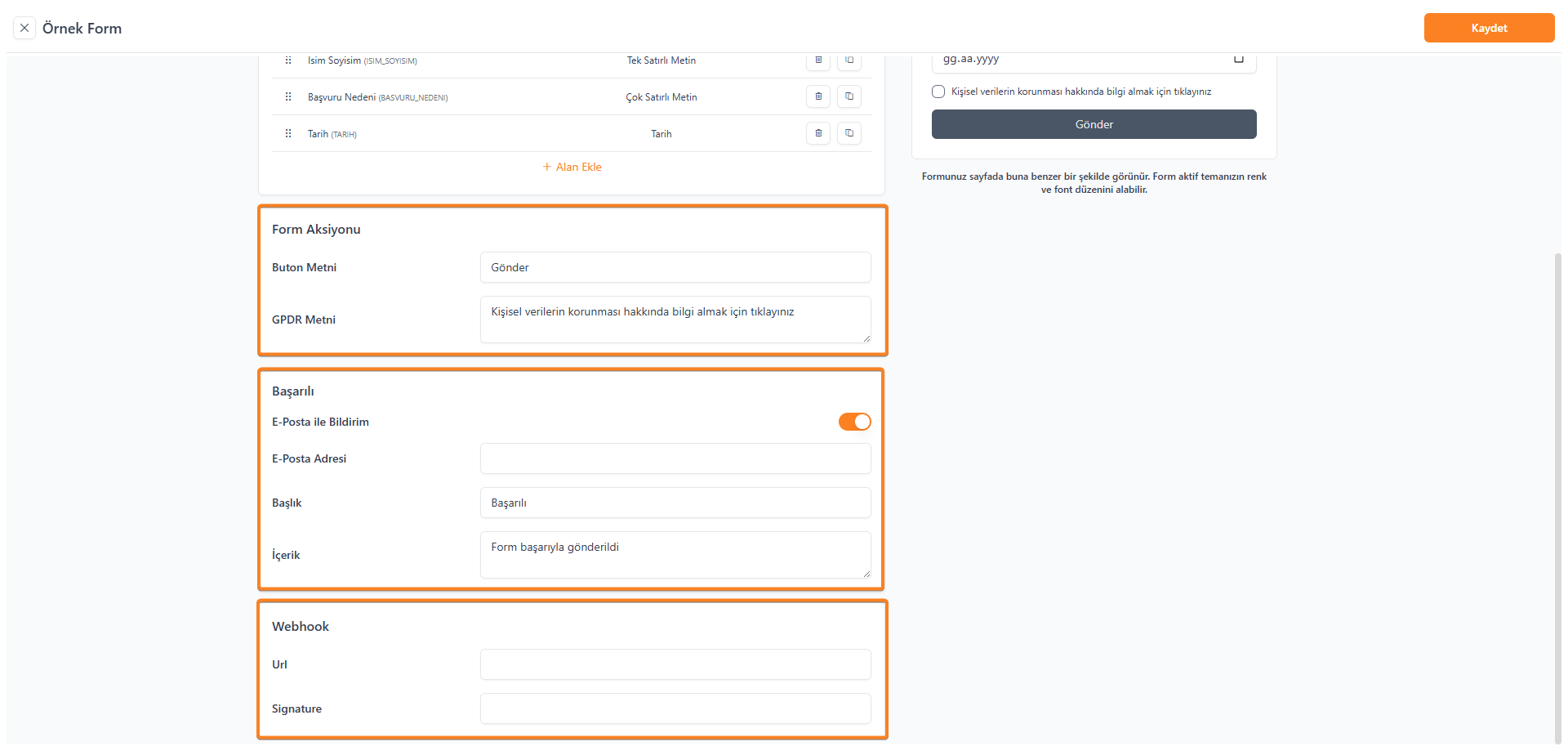Duplicate the Başvuru Nedeni field
Screen dimensions: 1568x751
pos(849,96)
